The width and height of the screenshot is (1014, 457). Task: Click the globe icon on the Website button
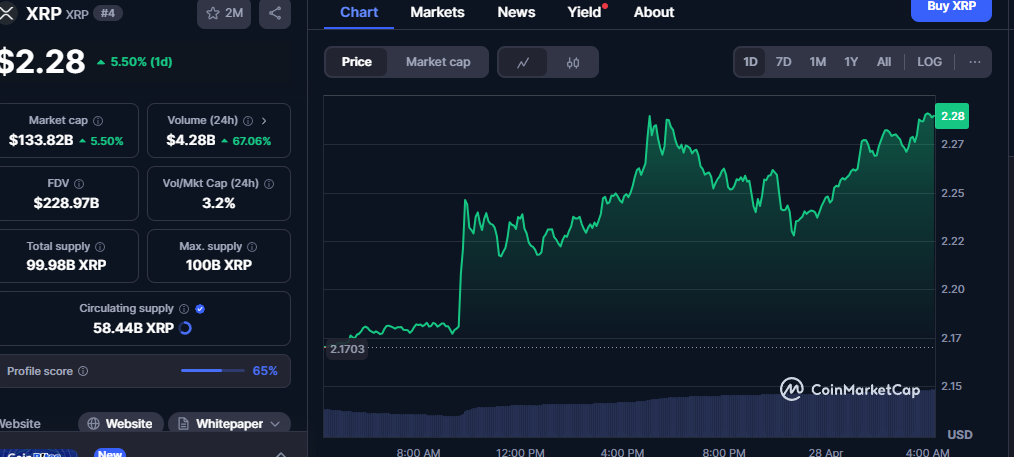click(x=93, y=424)
